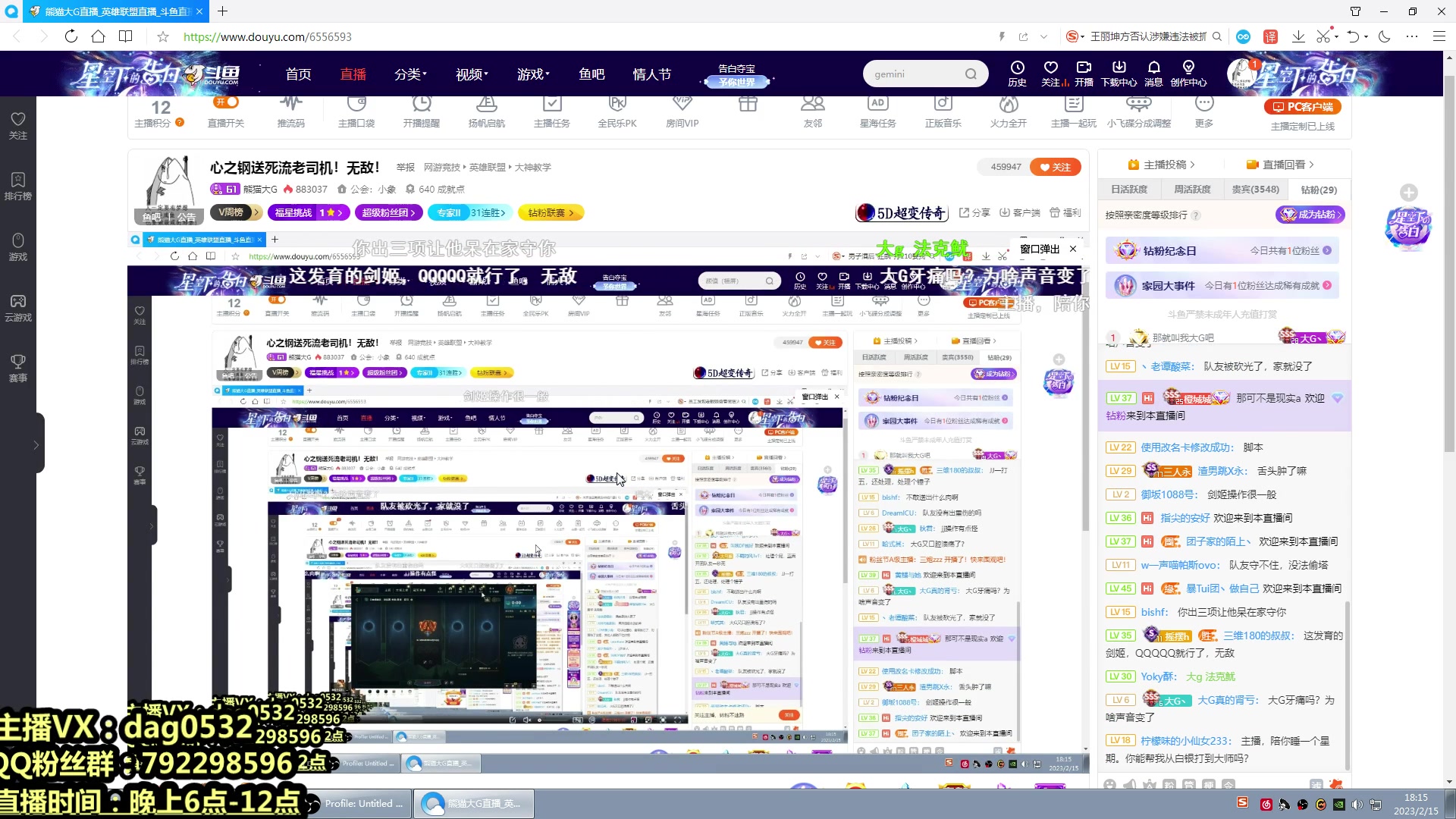Screen dimensions: 1456x819
Task: Open 主播一起玩 tool
Action: coord(1074,111)
